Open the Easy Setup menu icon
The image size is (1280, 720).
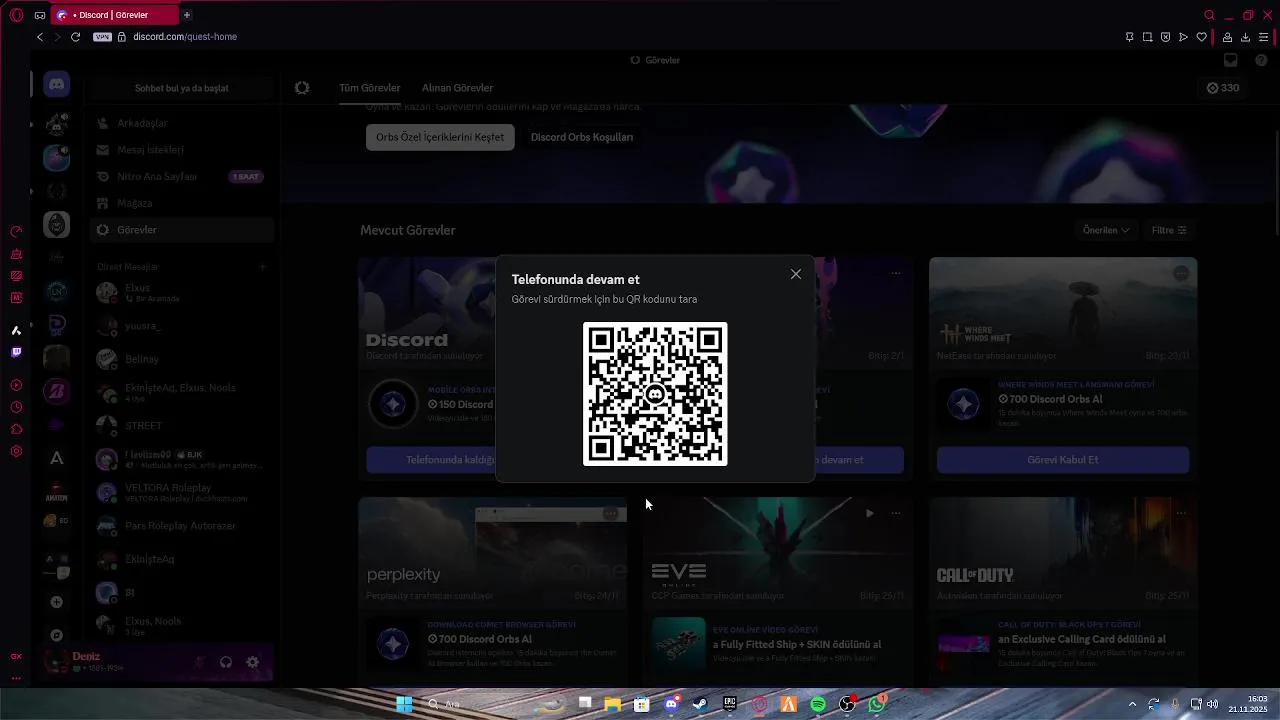point(1264,37)
